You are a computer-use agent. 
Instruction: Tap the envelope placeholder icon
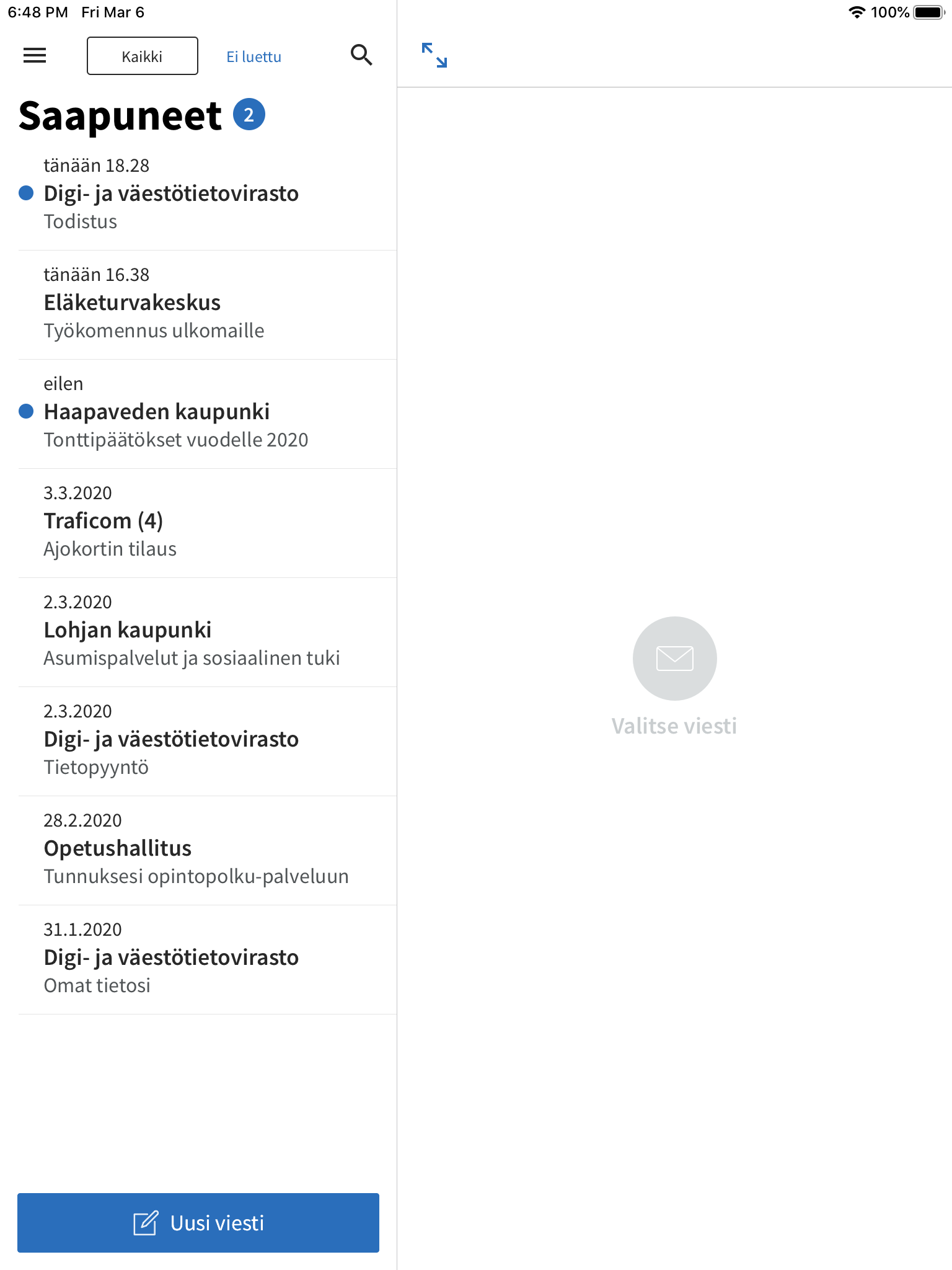pos(674,658)
